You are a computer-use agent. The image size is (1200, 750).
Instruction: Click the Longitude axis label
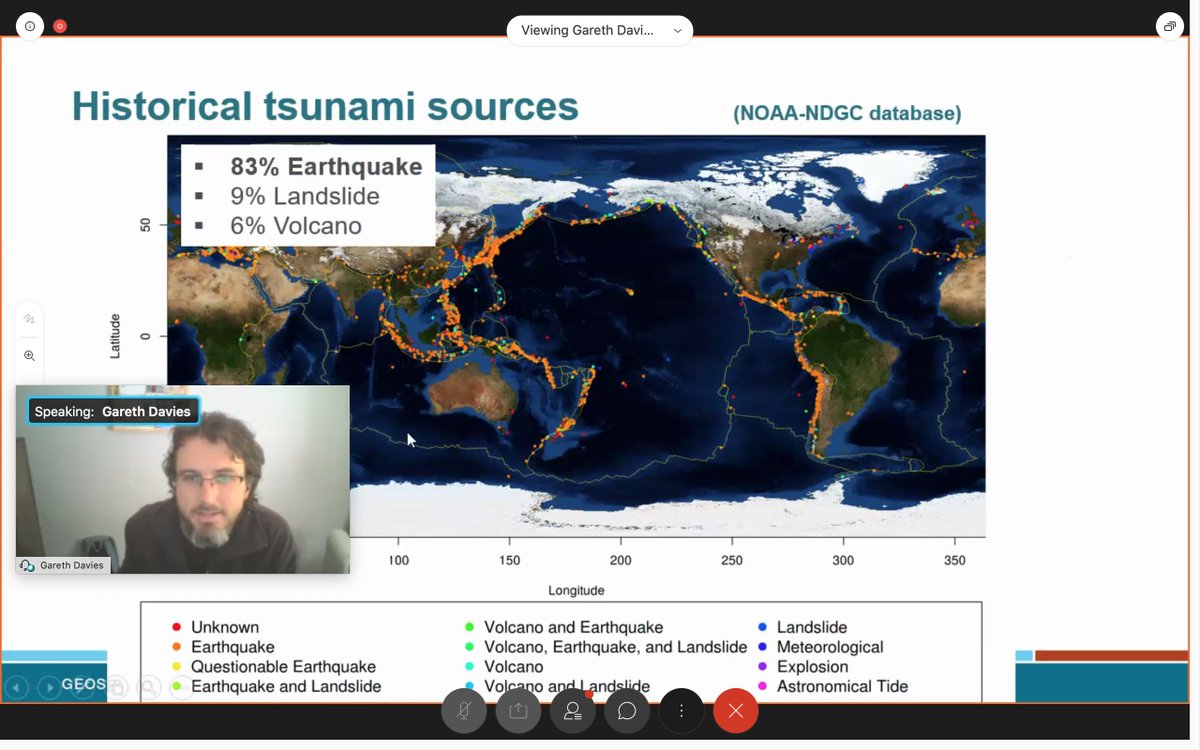(x=576, y=590)
